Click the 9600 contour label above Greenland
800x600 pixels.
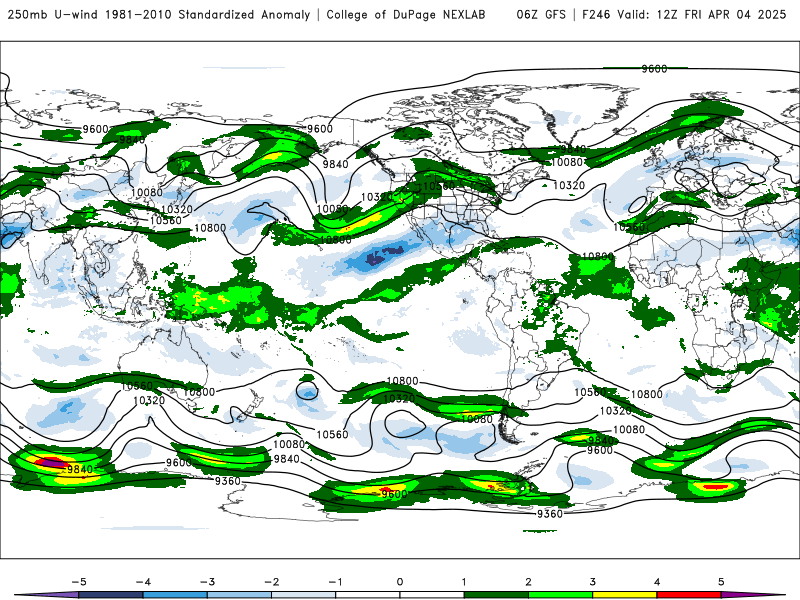coord(654,69)
